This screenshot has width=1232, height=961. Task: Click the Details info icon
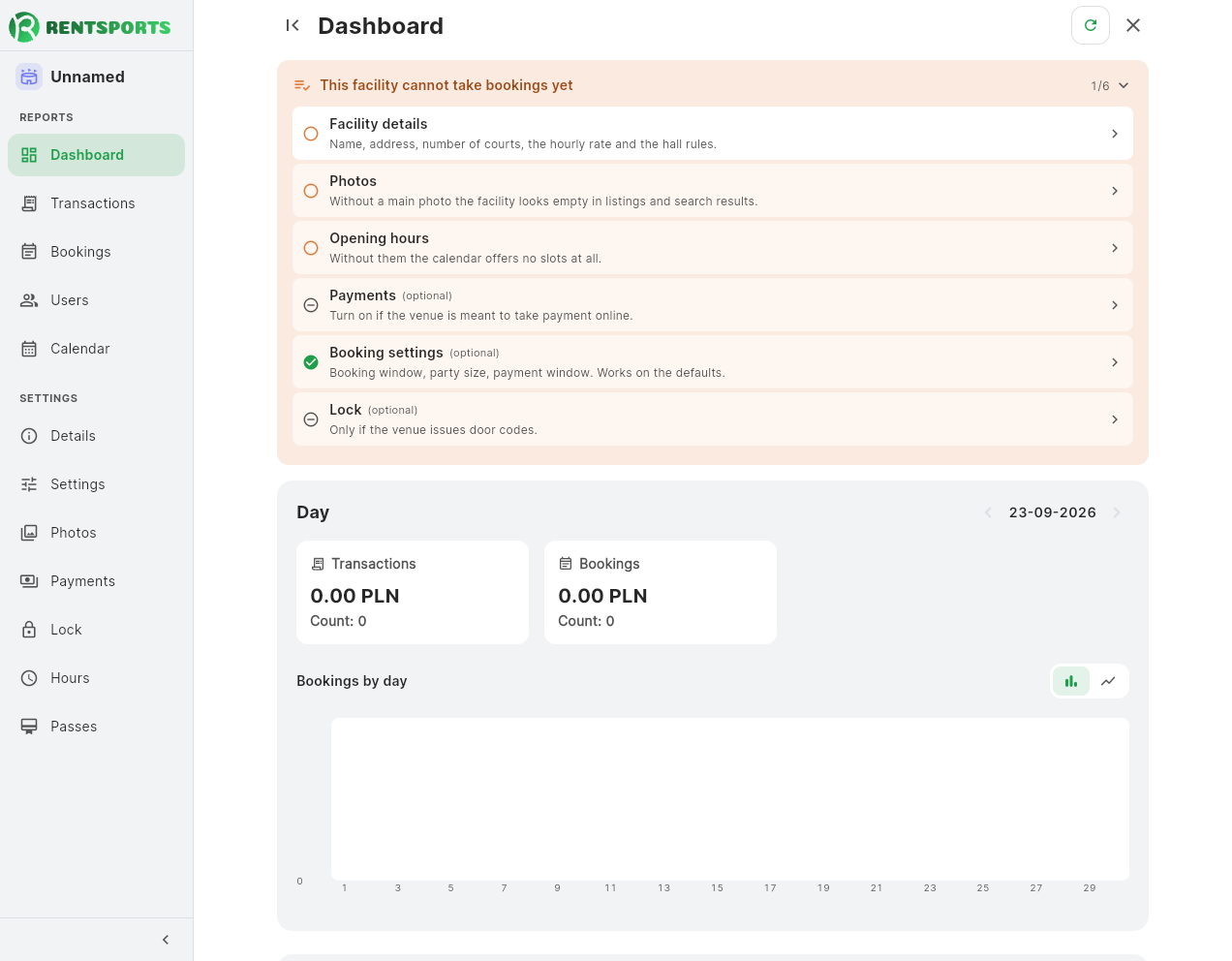[29, 436]
